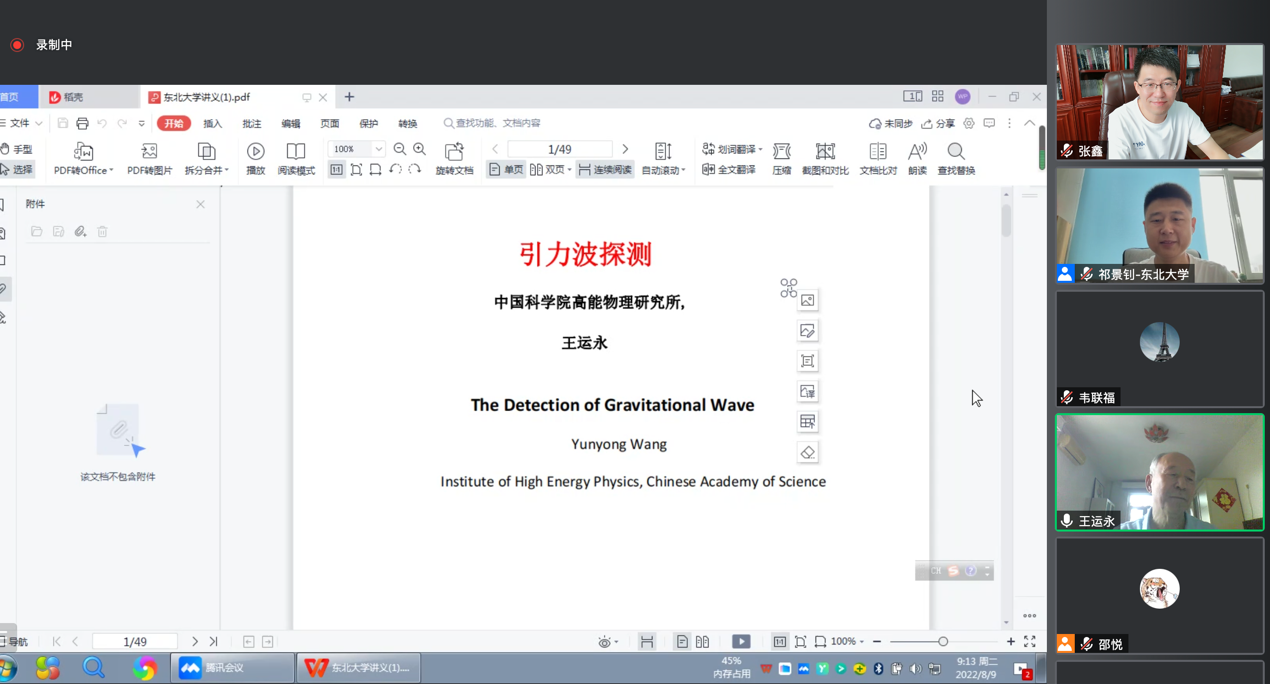
Task: Click the 朗读 read-aloud icon
Action: [917, 152]
